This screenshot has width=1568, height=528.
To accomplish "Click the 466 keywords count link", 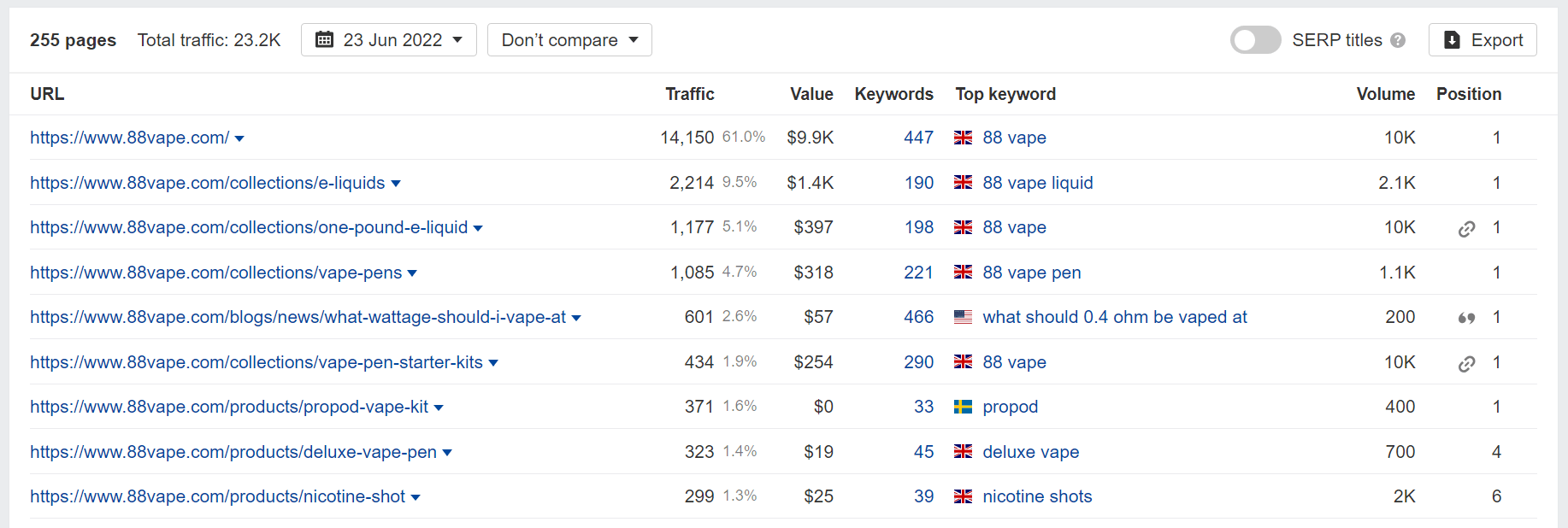I will coord(918,317).
